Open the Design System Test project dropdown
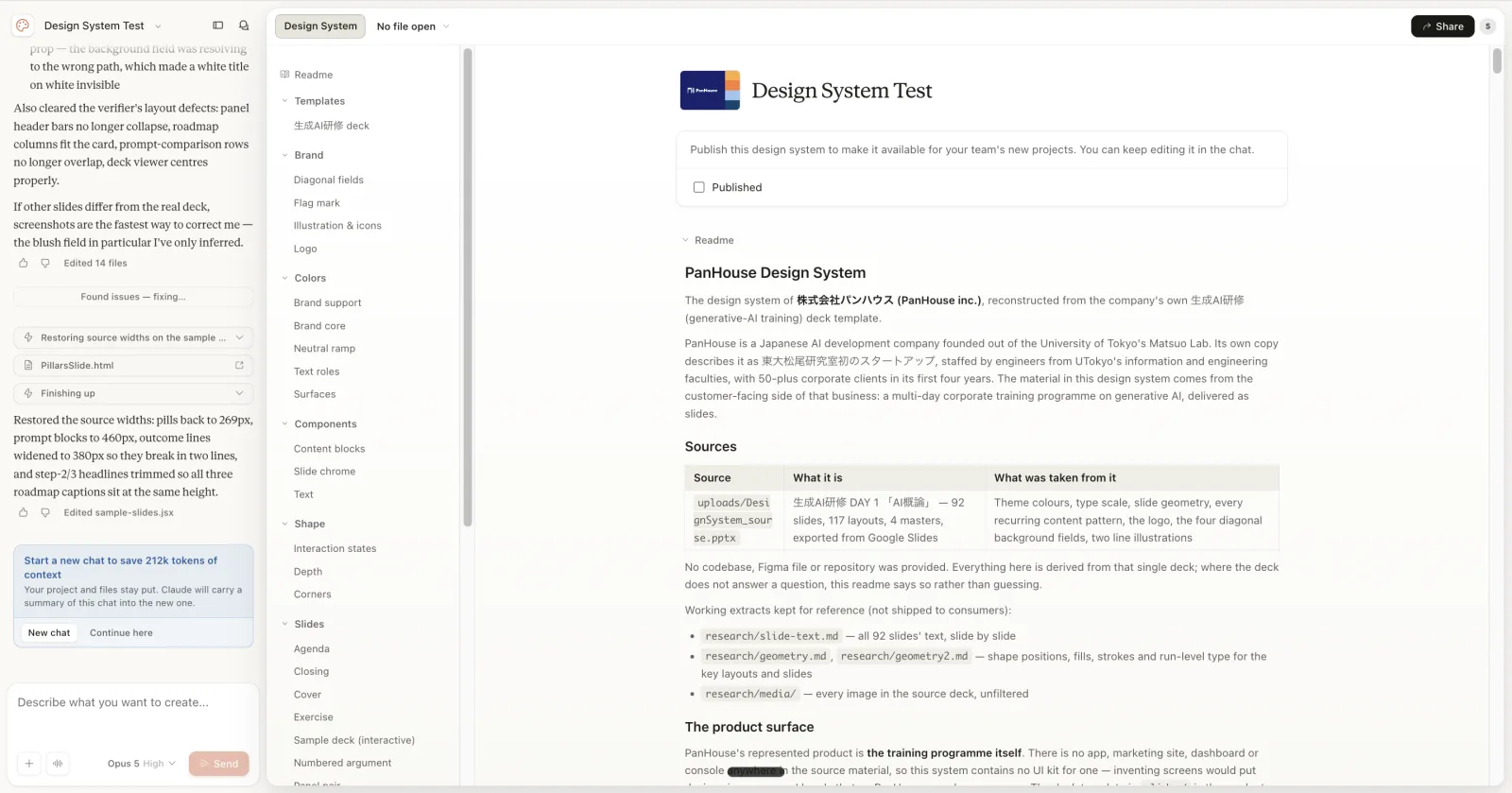Screen dimensions: 1512x793 [103, 26]
